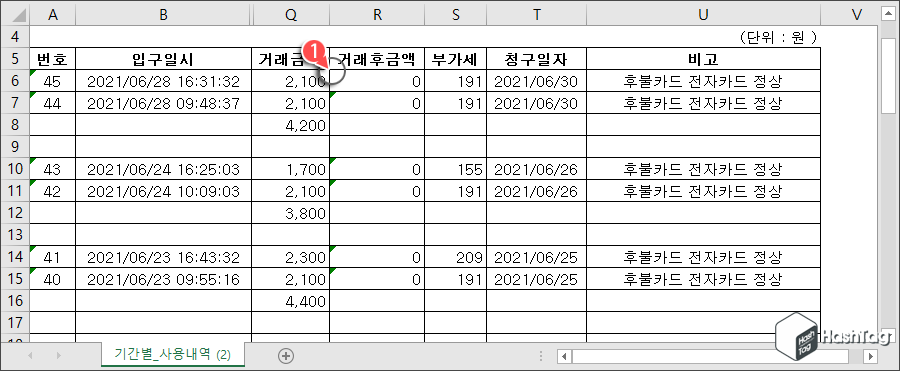Select column R header
This screenshot has height=371, width=900.
click(377, 16)
